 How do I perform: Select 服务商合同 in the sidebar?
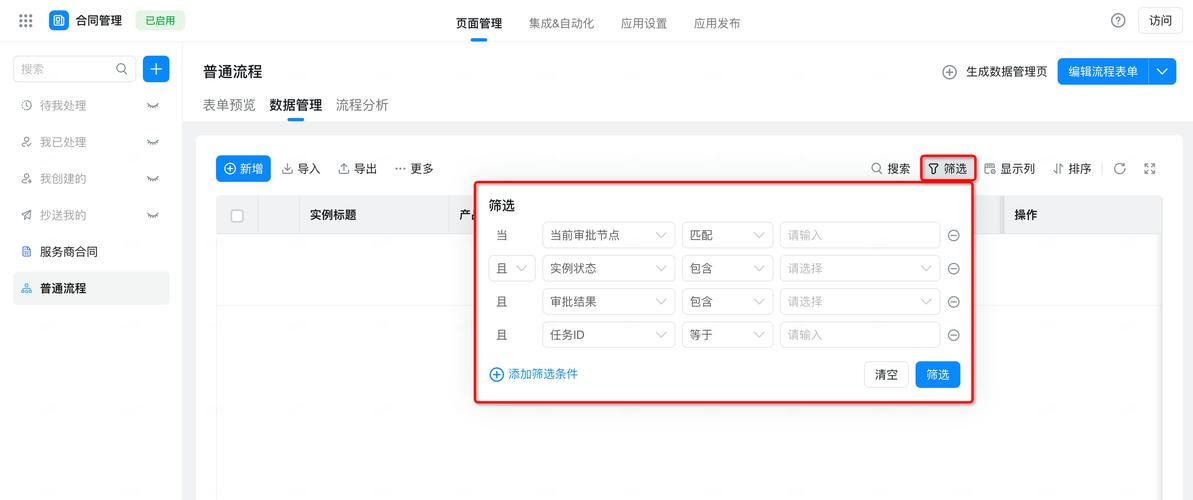tap(69, 252)
